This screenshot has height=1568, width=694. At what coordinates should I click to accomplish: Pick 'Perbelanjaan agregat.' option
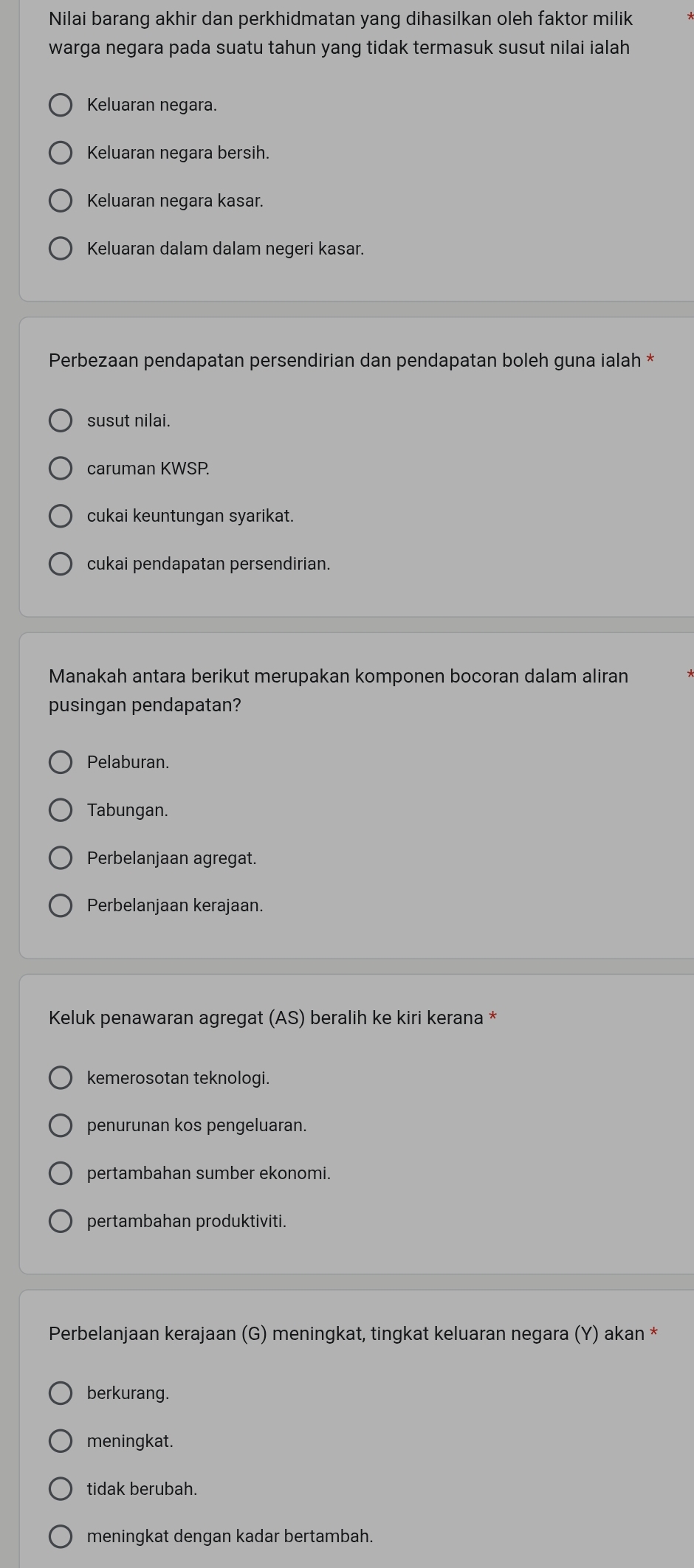click(61, 858)
